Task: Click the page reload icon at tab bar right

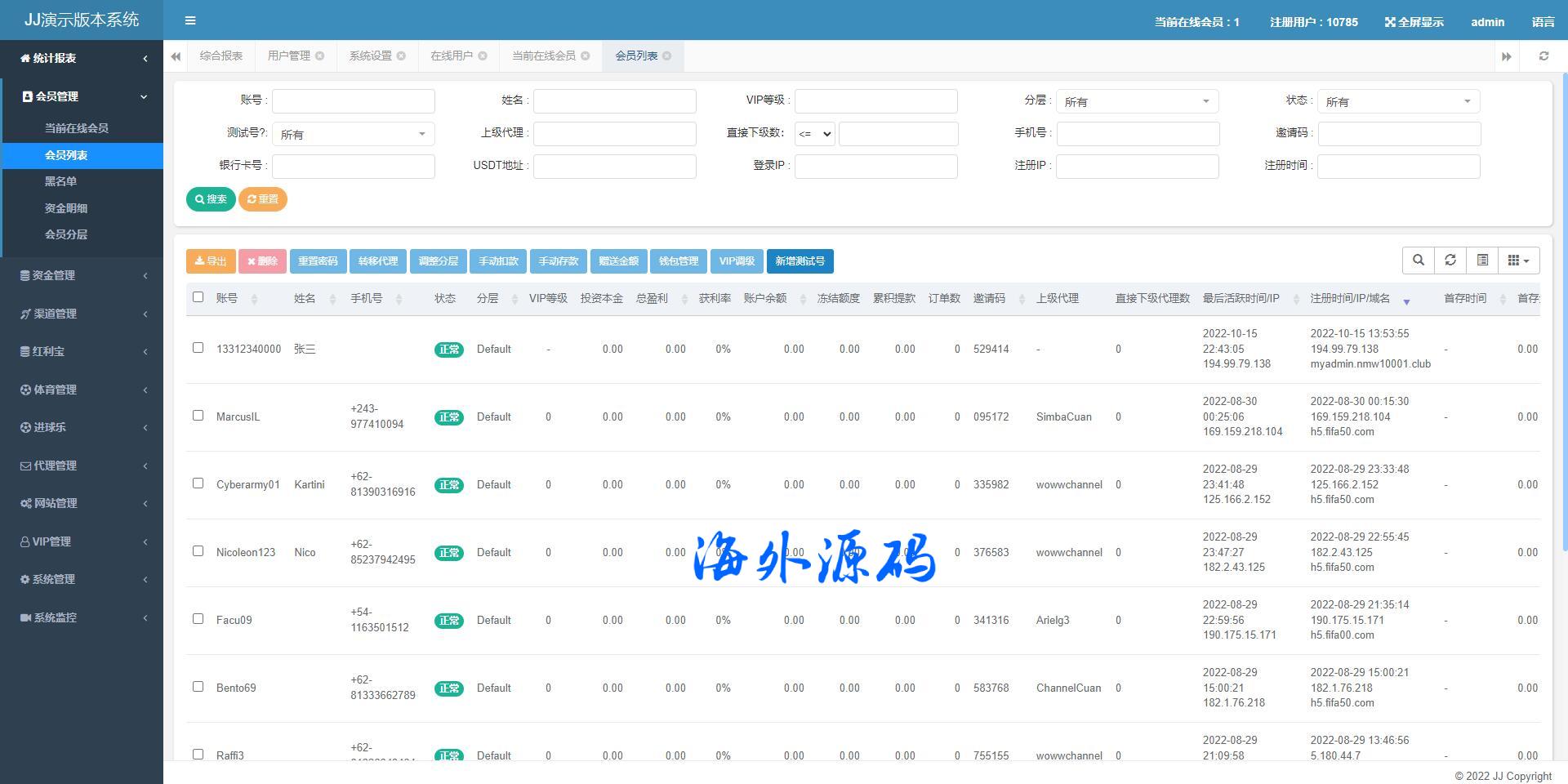Action: click(x=1543, y=56)
